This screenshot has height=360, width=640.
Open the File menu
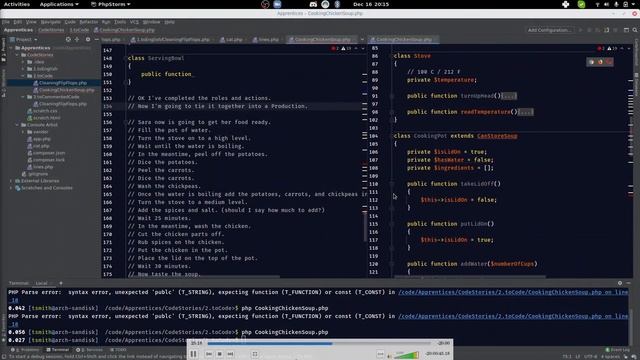point(6,22)
